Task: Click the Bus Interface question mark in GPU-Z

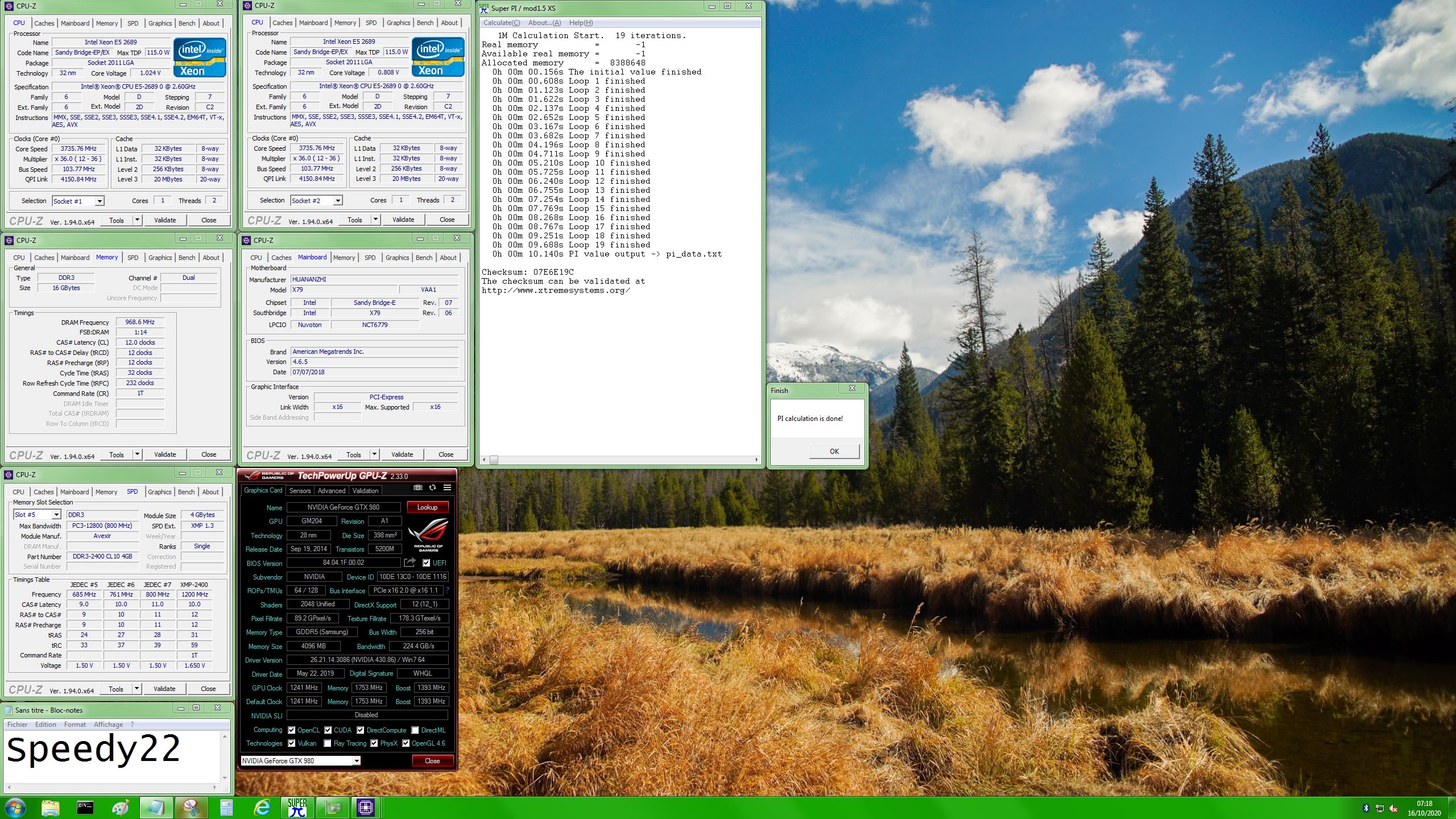Action: [x=447, y=590]
